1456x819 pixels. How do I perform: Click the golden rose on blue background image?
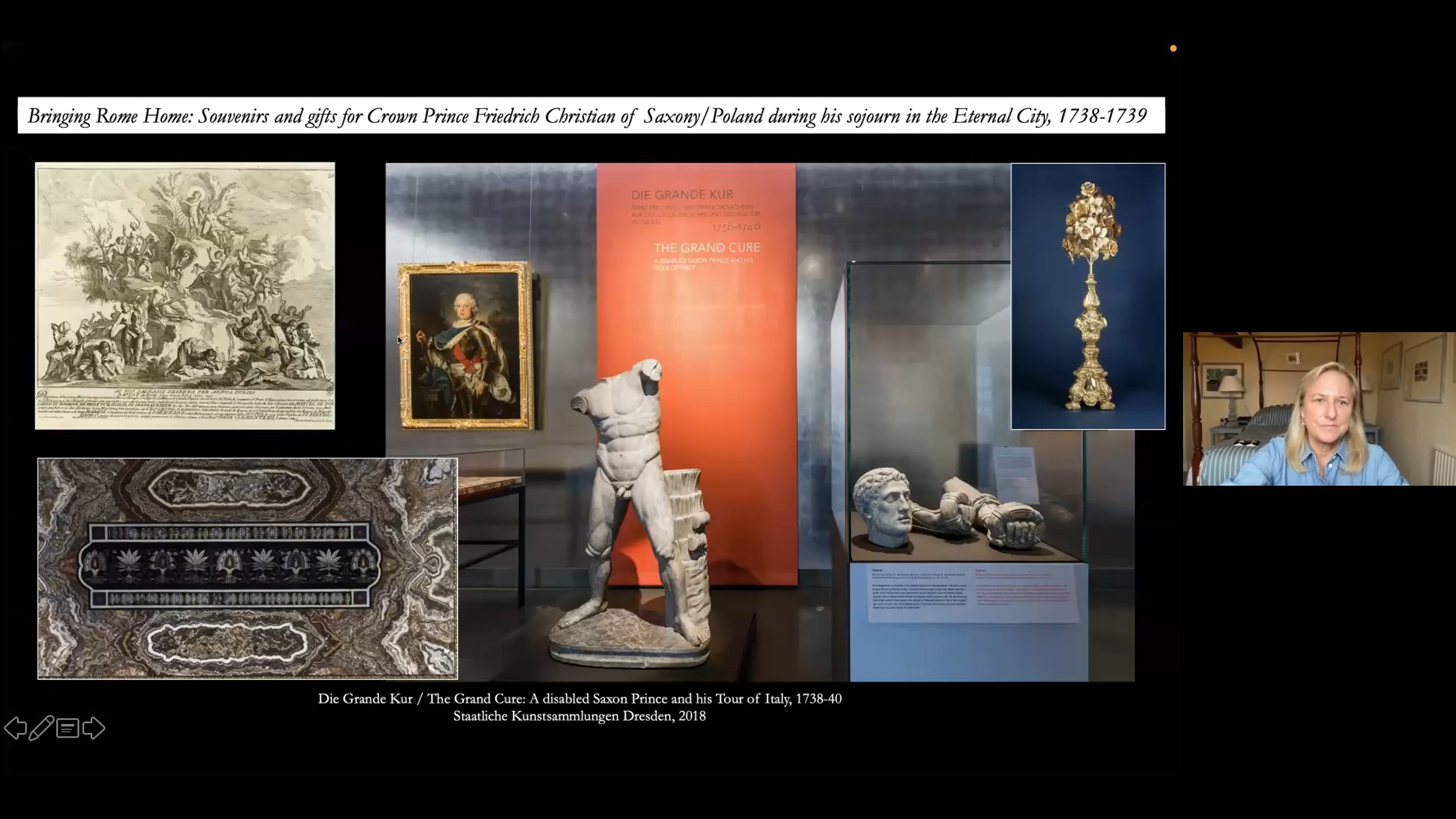coord(1088,296)
